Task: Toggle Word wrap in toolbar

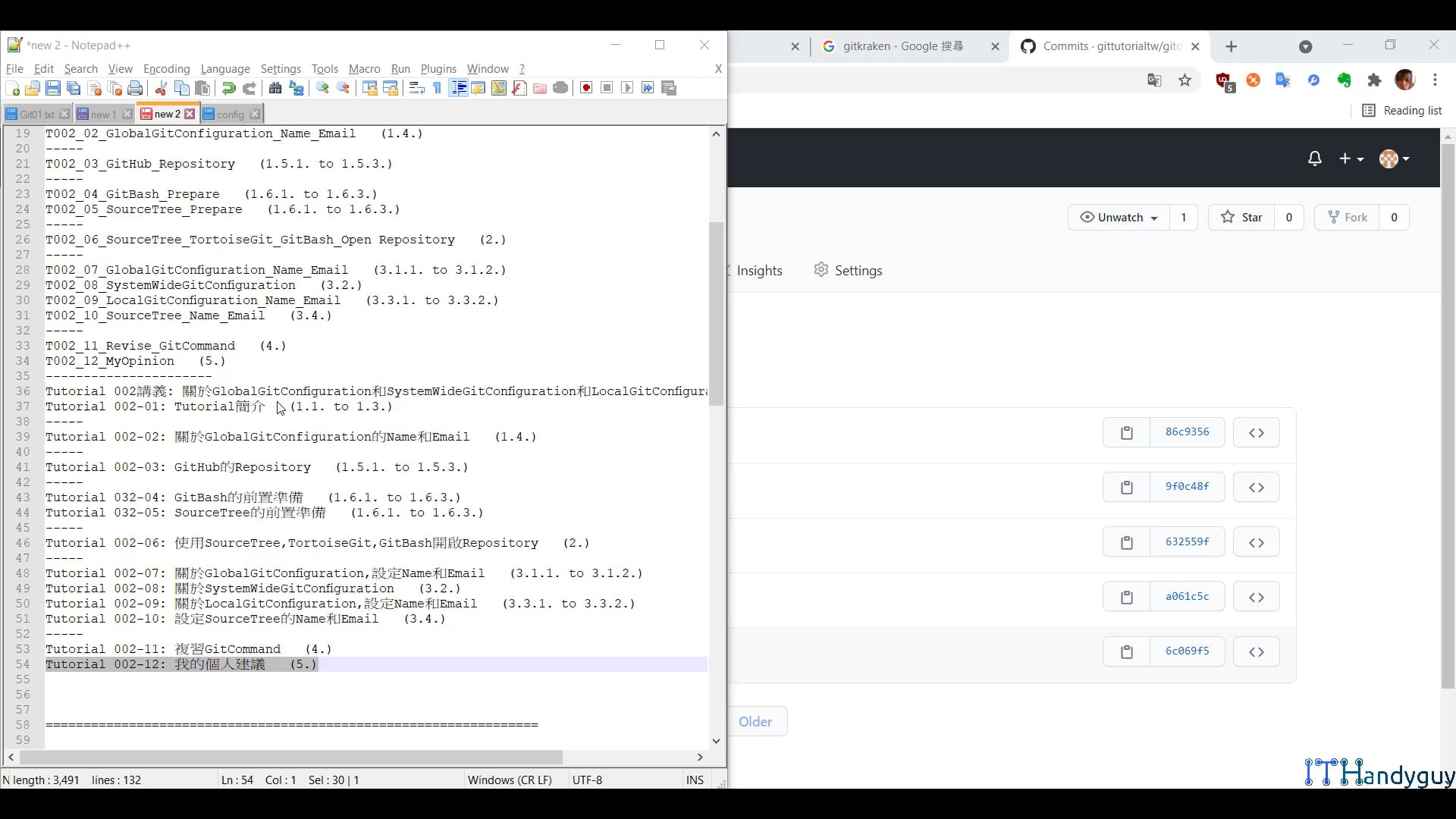Action: tap(416, 89)
